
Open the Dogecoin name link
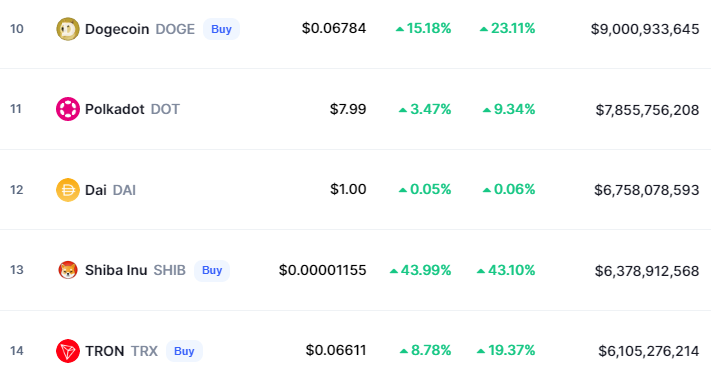[117, 29]
